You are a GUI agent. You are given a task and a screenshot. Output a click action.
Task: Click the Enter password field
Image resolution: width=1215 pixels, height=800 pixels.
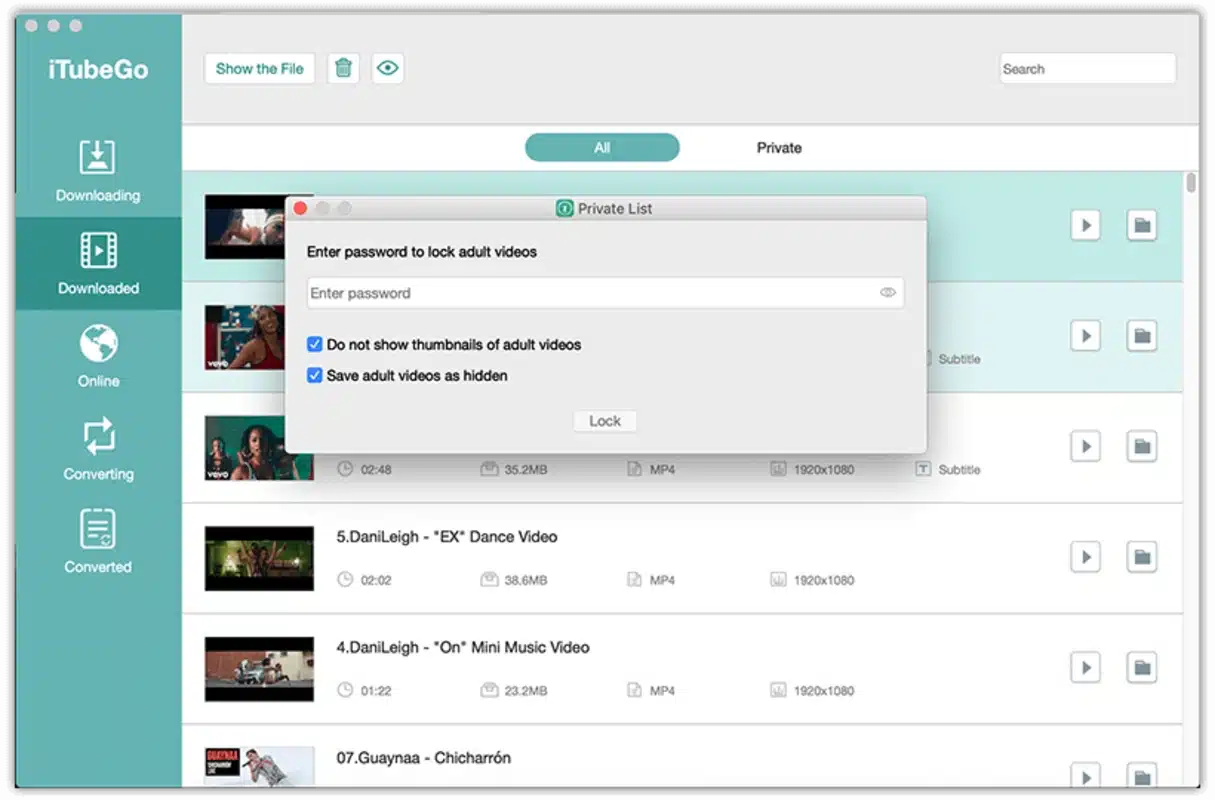605,293
